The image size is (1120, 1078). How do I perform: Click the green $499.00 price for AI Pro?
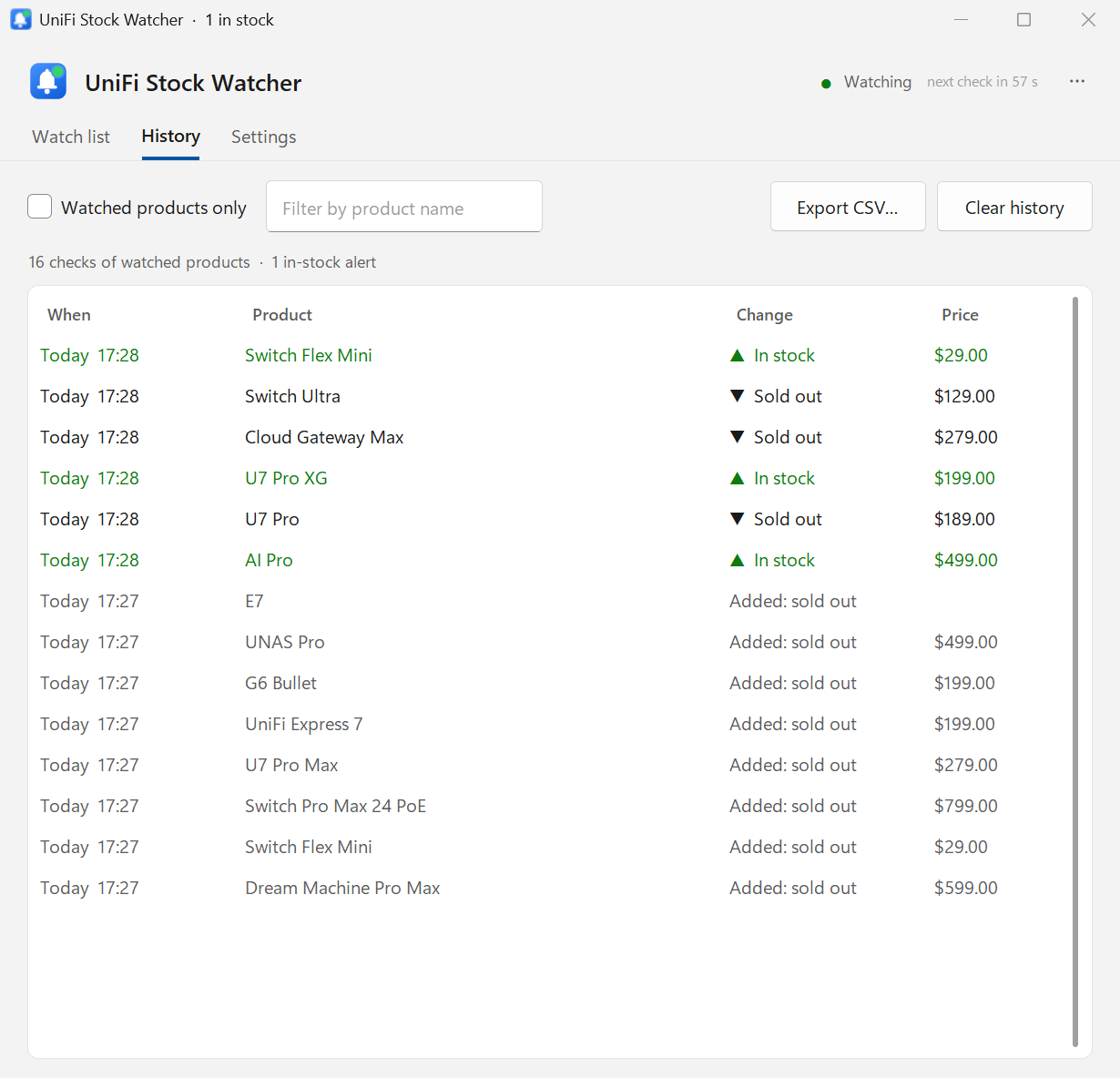(966, 560)
